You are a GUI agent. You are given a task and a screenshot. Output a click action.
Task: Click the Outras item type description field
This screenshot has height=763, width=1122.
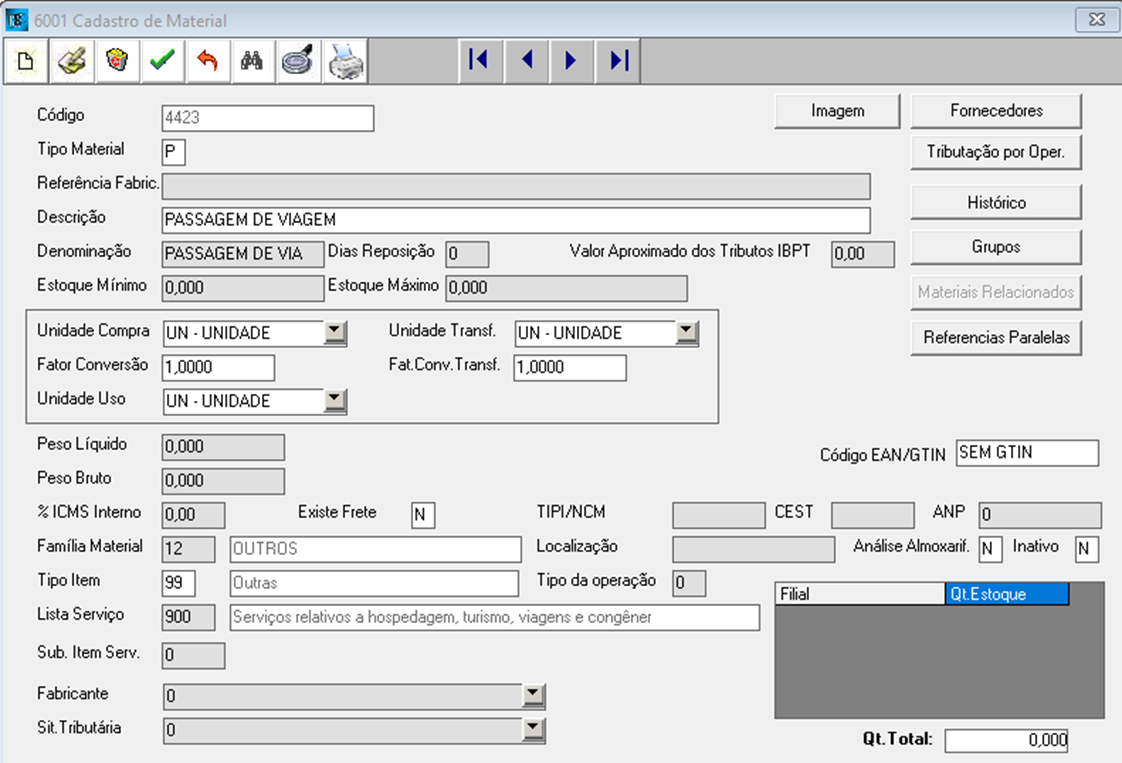tap(374, 583)
